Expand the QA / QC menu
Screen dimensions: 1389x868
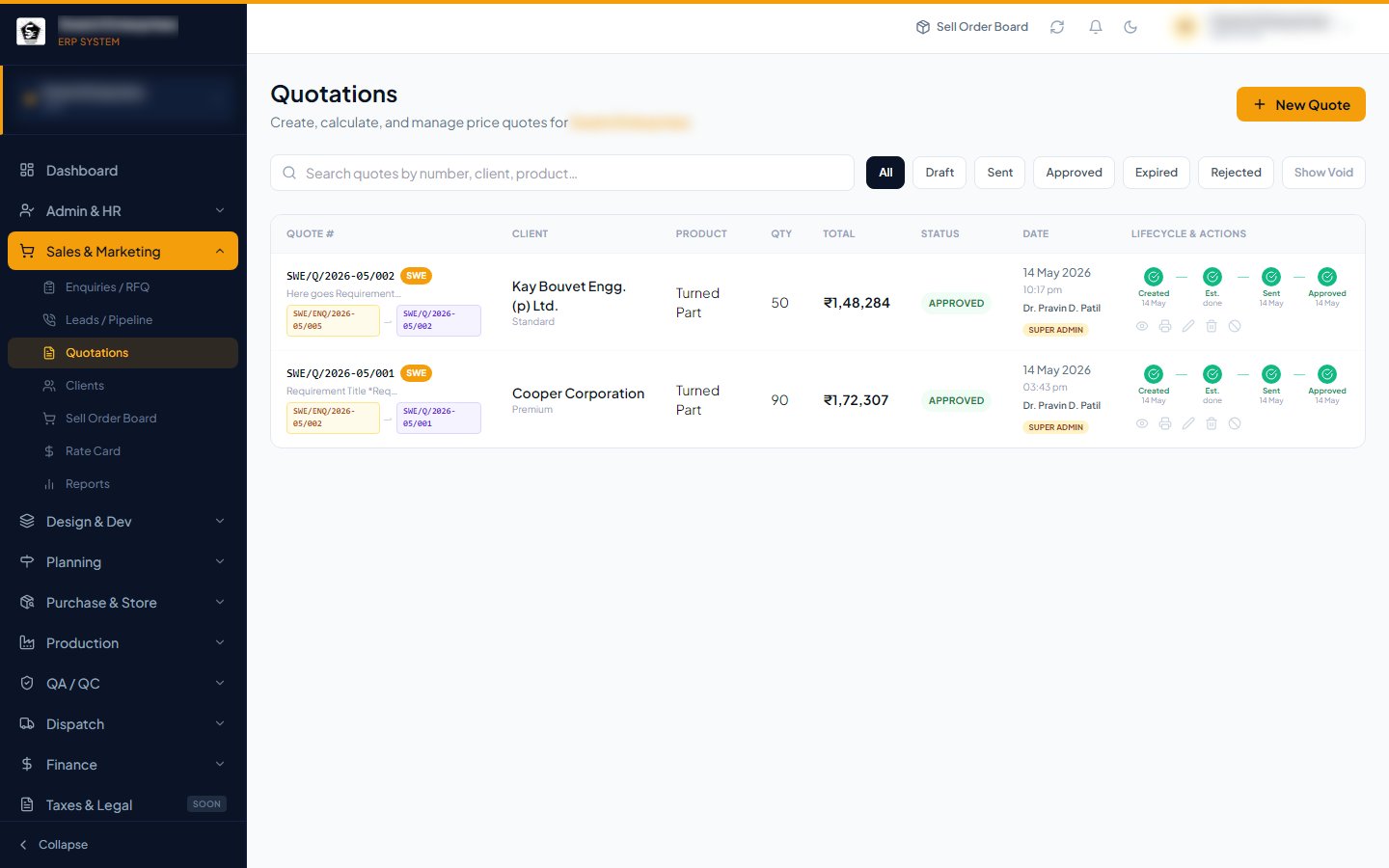click(x=123, y=684)
